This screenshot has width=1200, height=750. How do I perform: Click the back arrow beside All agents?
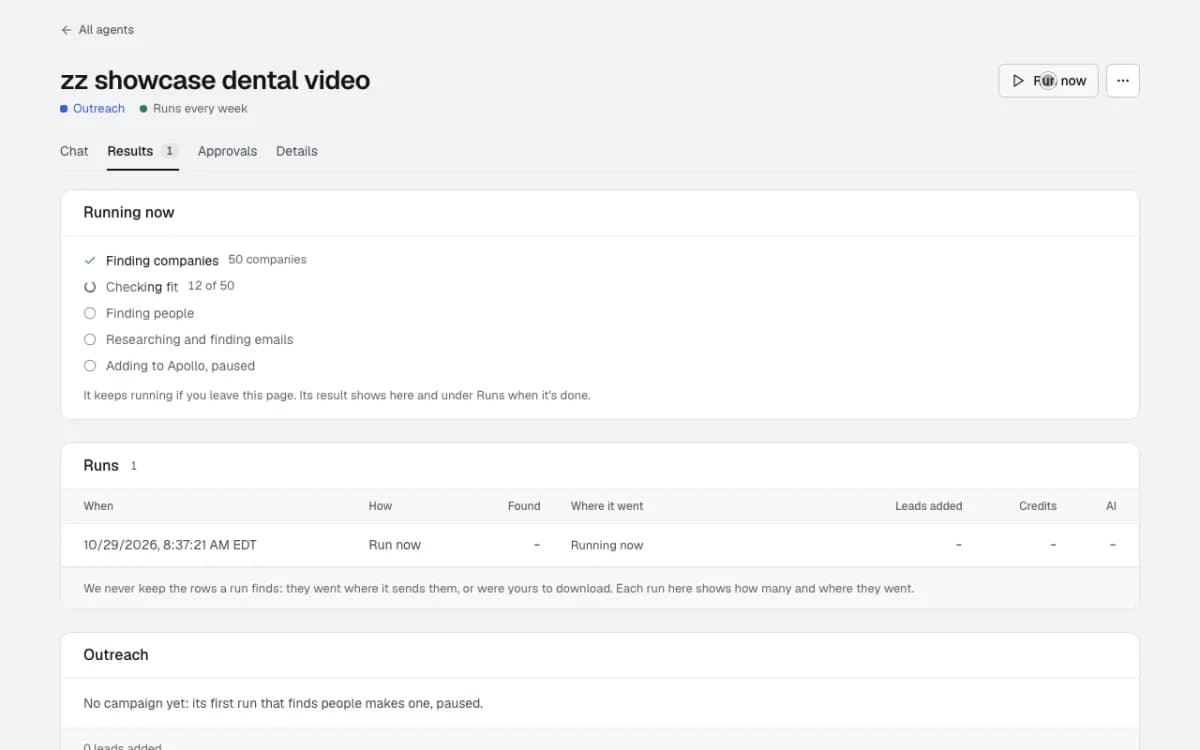click(x=66, y=30)
